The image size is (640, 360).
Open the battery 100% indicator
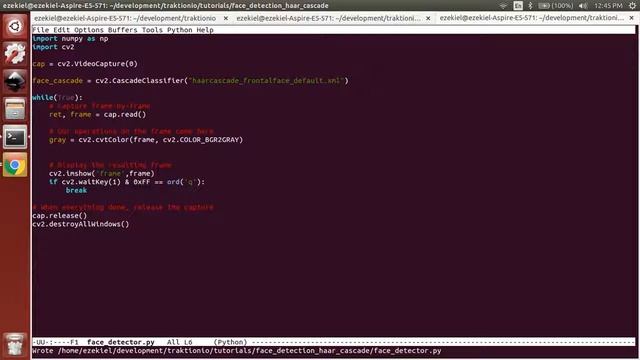(555, 6)
